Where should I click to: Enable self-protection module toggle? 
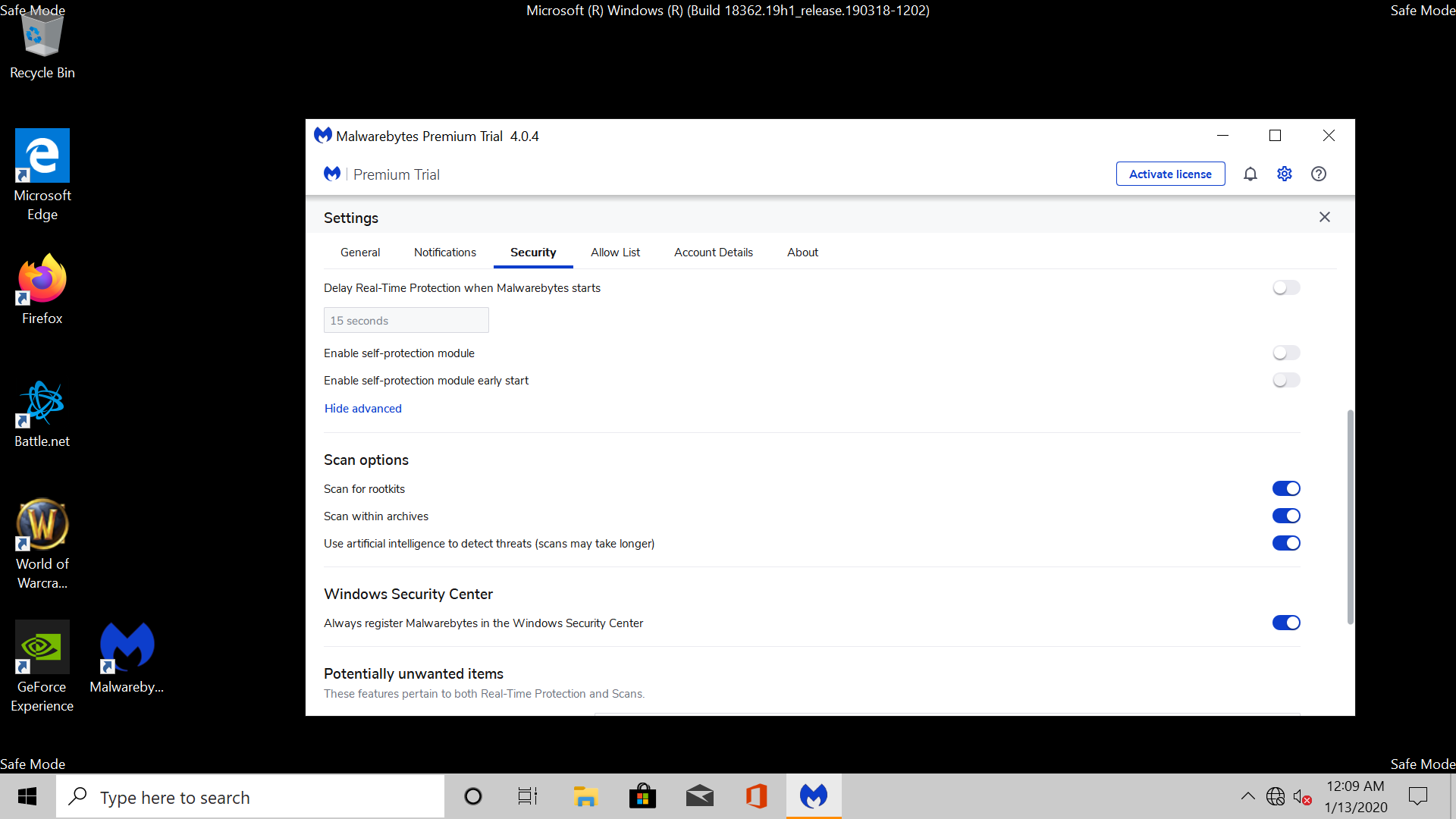tap(1286, 352)
